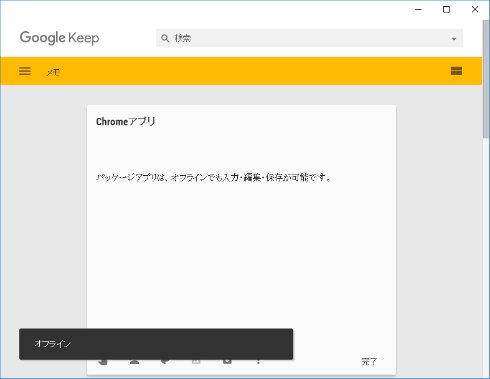Screen dimensions: 490x379
Task: Finish editing with the 完了 button
Action: [x=369, y=362]
